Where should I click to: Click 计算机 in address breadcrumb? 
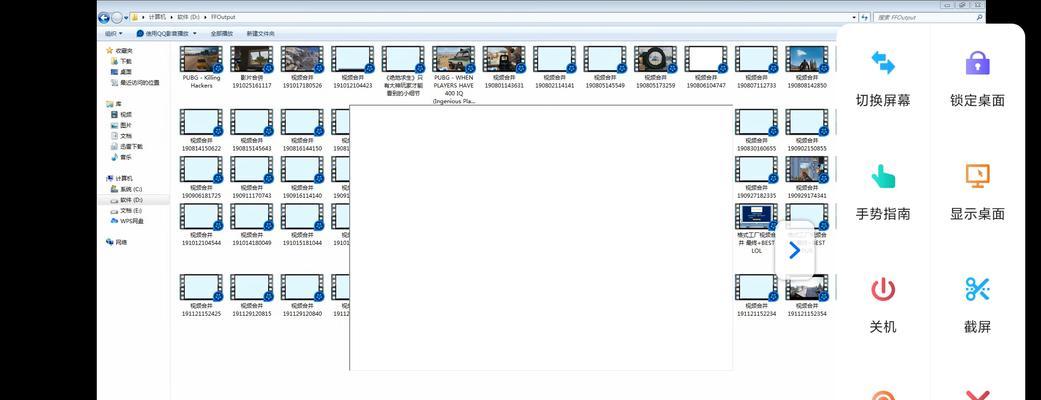(157, 17)
